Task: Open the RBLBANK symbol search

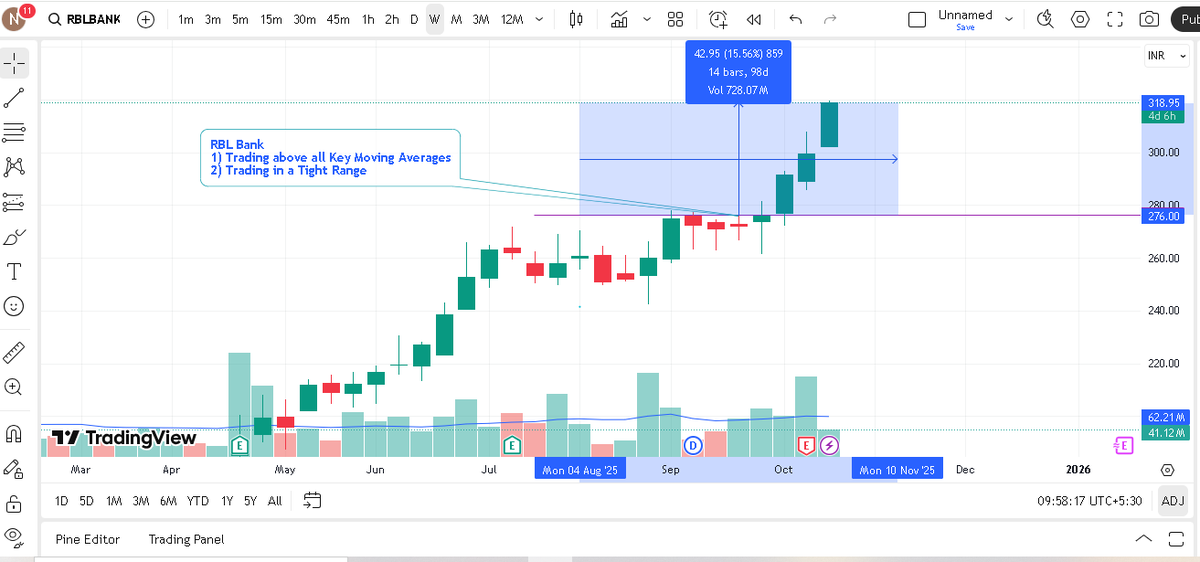Action: 84,19
